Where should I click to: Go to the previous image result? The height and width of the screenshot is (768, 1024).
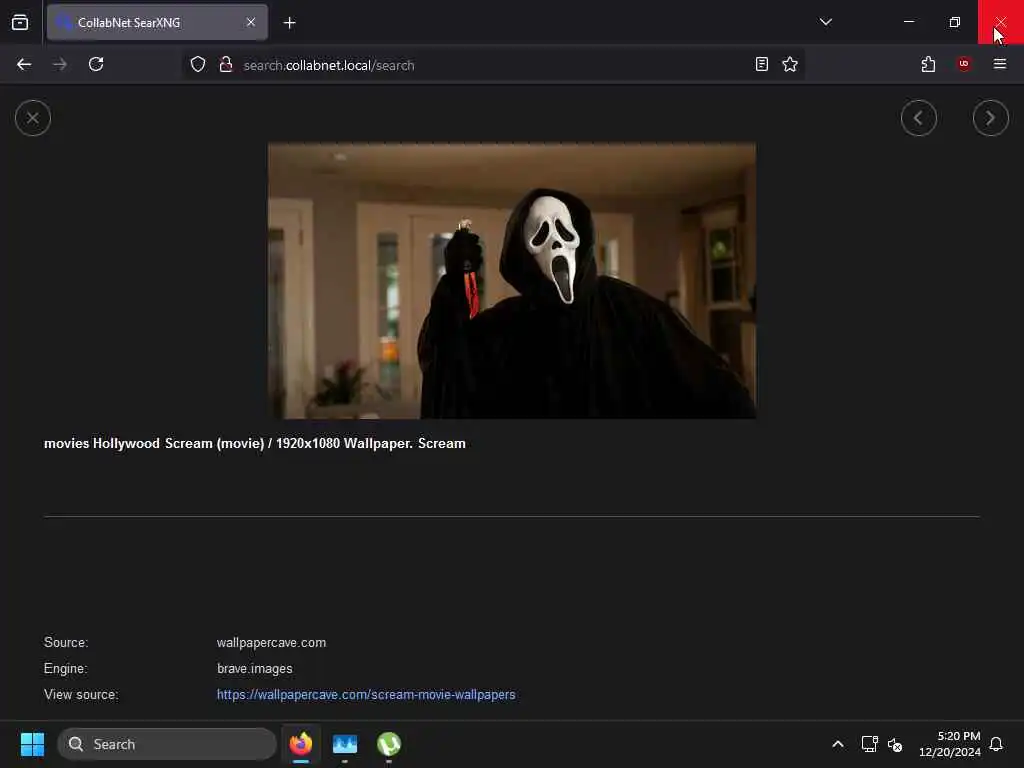pyautogui.click(x=919, y=118)
